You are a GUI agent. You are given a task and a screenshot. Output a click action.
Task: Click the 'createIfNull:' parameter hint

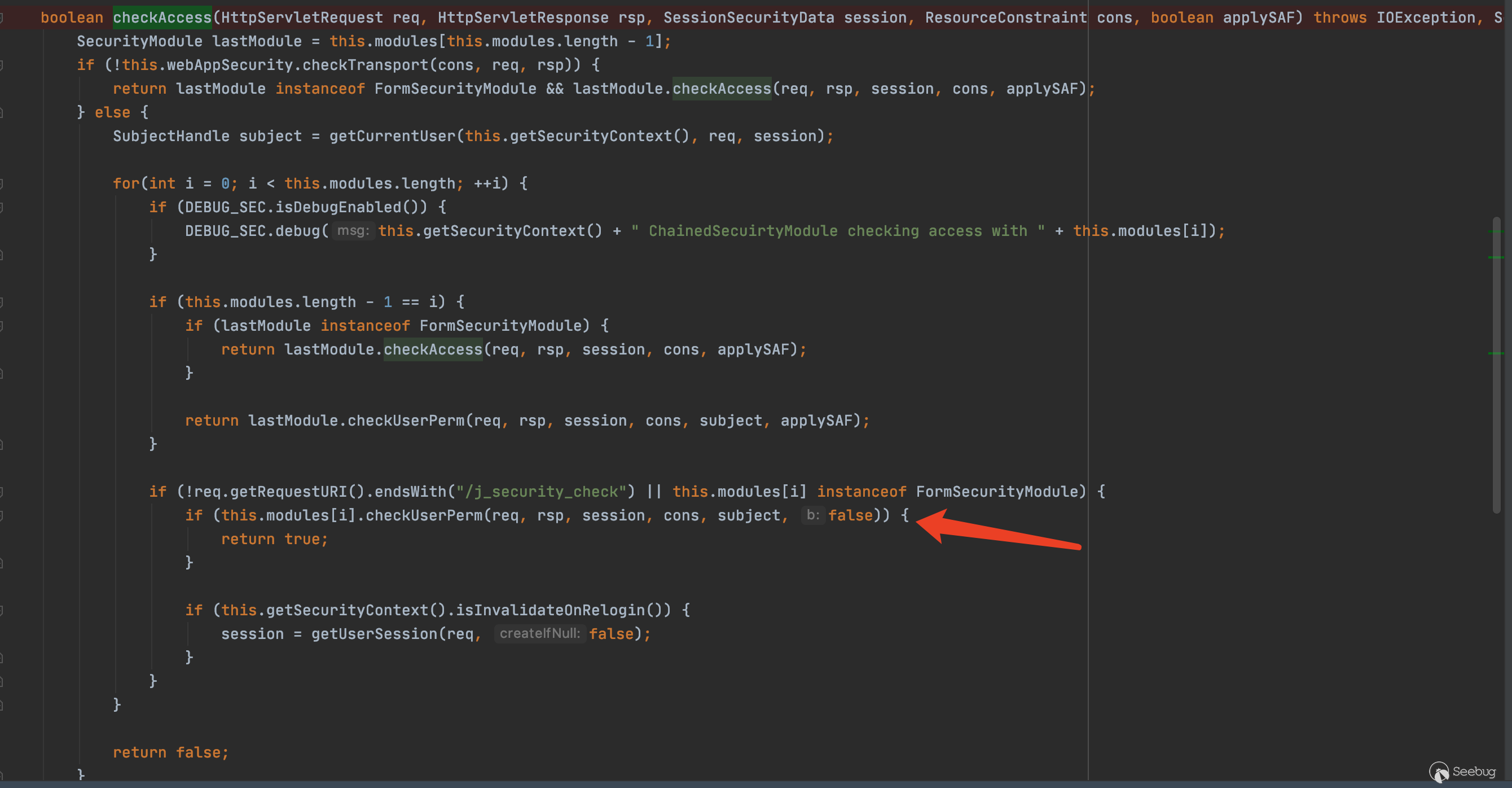click(x=539, y=633)
